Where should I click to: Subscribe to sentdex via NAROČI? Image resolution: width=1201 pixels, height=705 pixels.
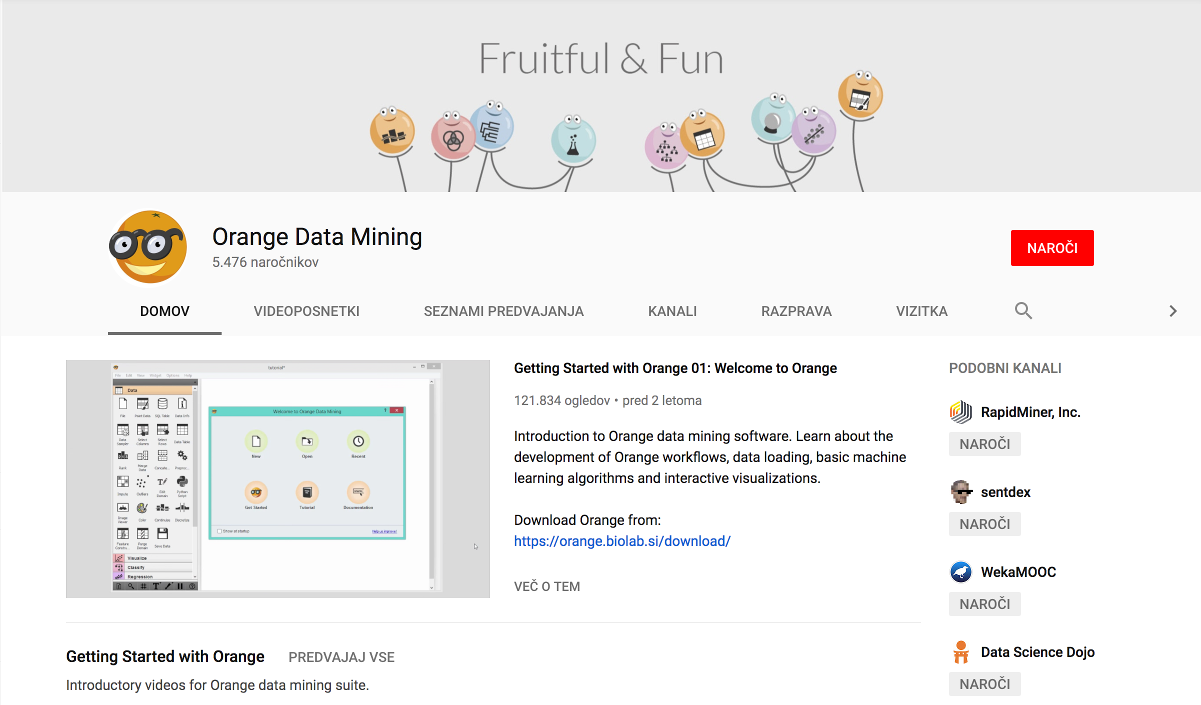click(985, 524)
